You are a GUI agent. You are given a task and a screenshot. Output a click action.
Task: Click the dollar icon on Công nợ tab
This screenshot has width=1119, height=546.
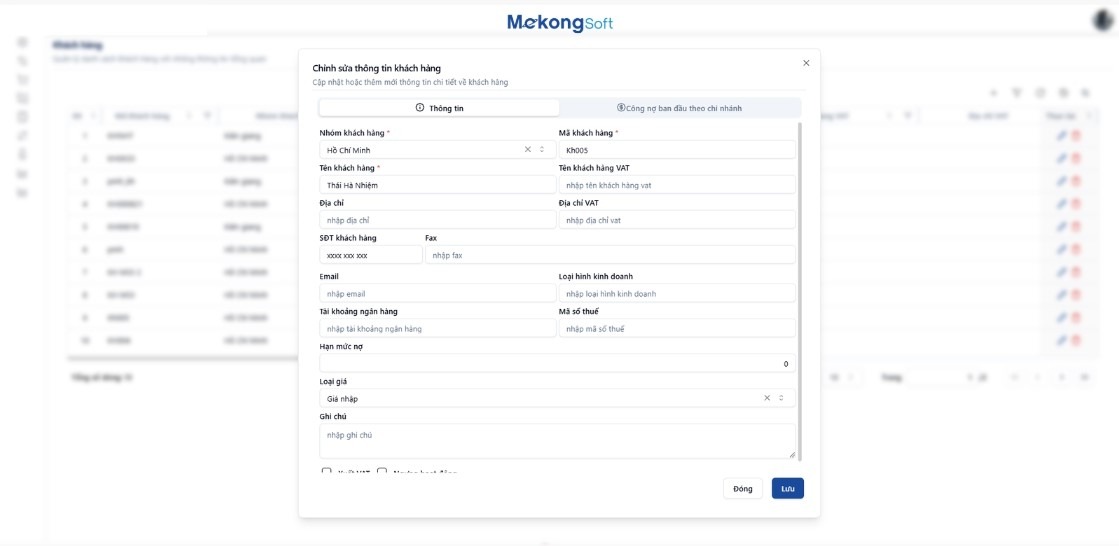pos(621,108)
